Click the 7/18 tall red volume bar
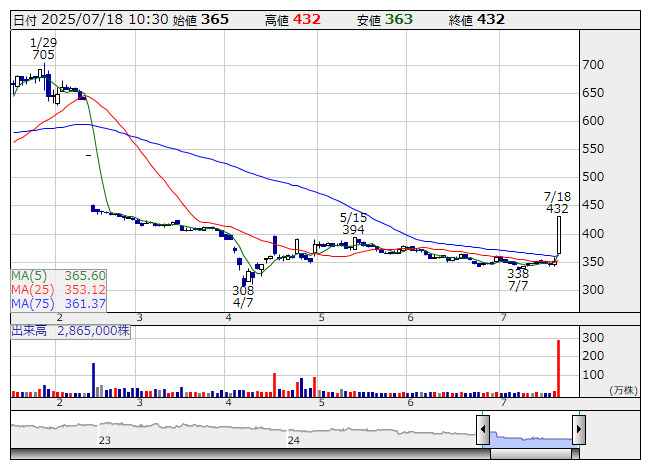This screenshot has height=470, width=653. (558, 368)
